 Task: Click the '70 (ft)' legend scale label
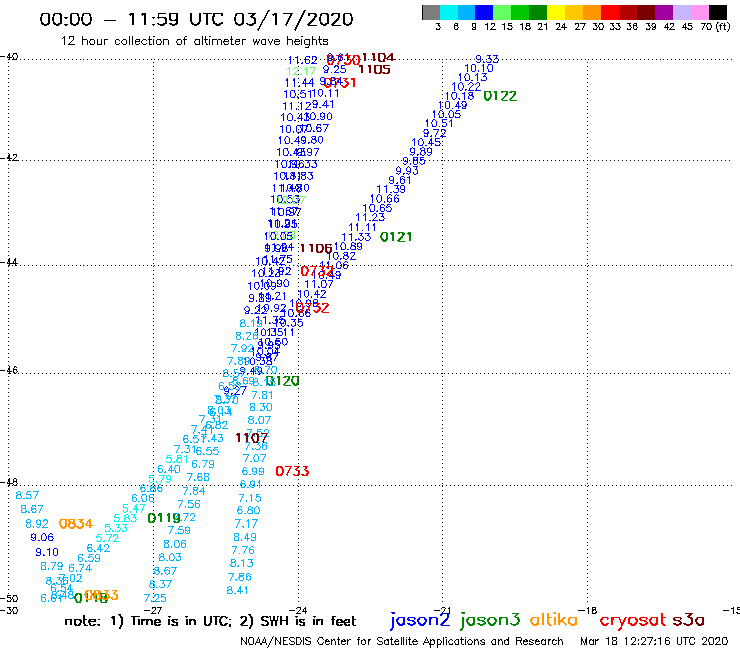click(x=715, y=26)
